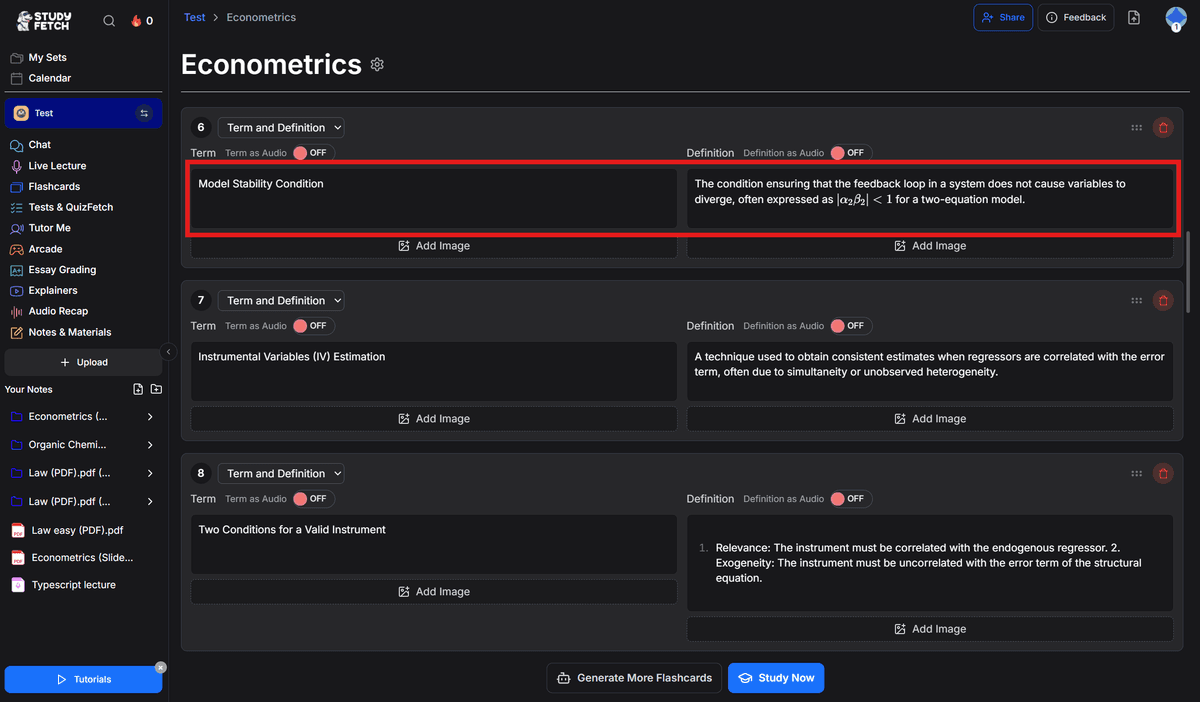Screen dimensions: 1200x702
Task: Turn on Term as Audio for card 8
Action: point(312,499)
